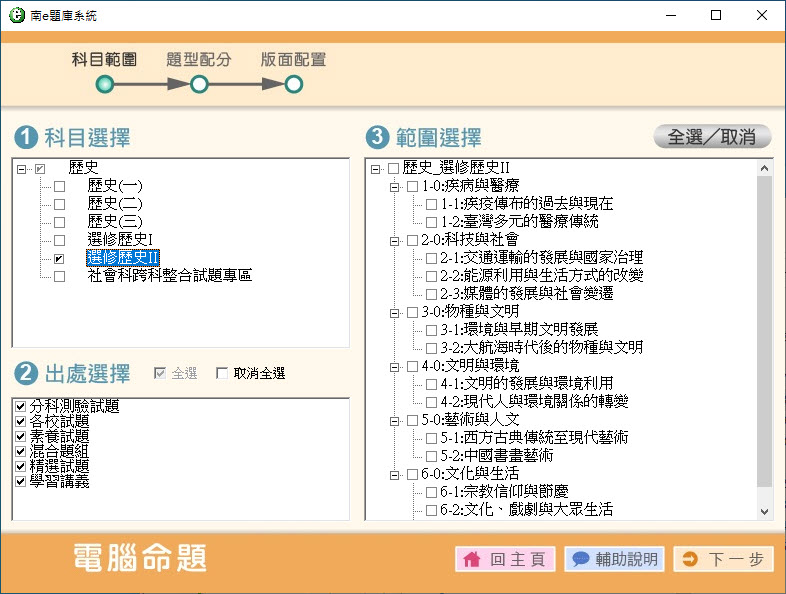Enable the 取消全選 checkbox
Image resolution: width=786 pixels, height=594 pixels.
click(222, 374)
